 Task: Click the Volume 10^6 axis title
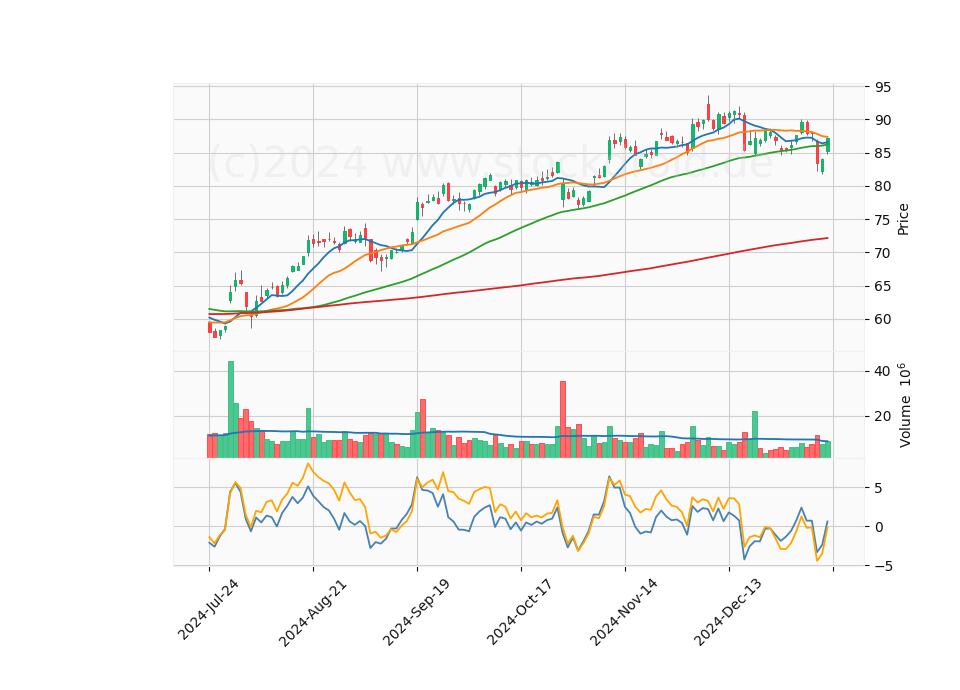coord(904,405)
